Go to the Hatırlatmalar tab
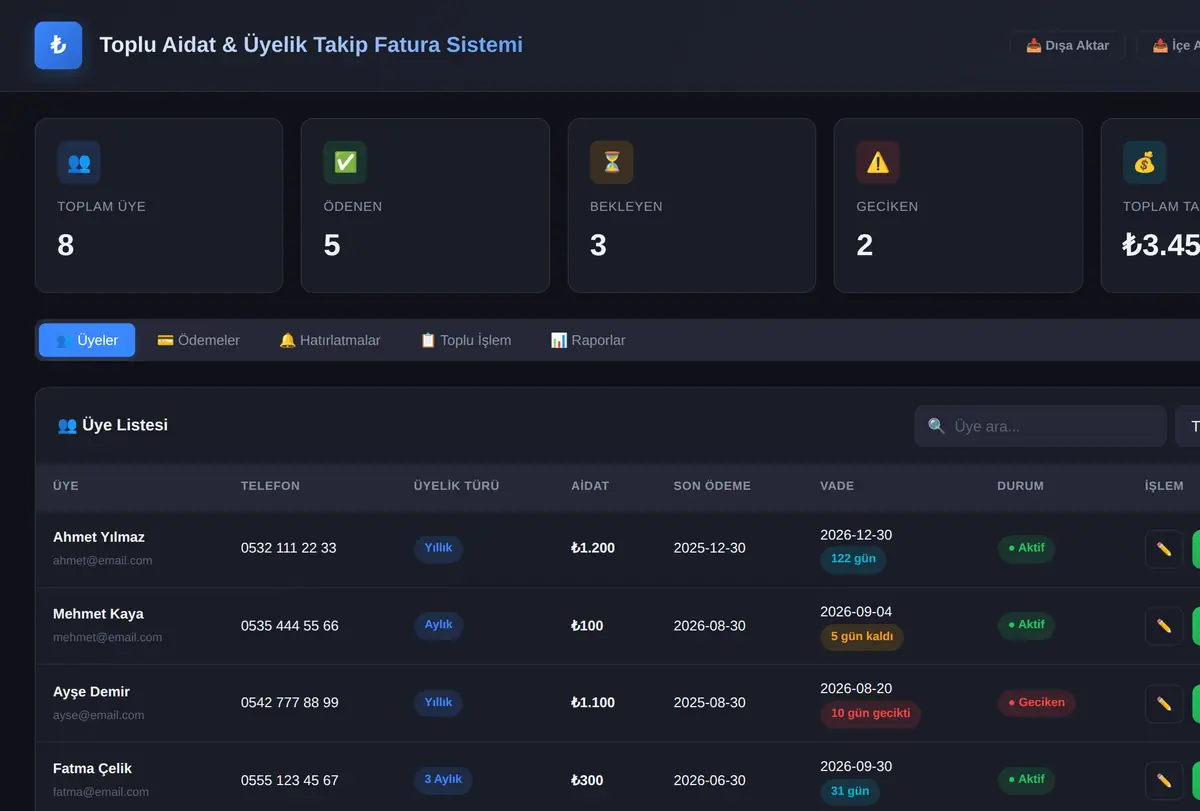1200x811 pixels. pyautogui.click(x=329, y=340)
